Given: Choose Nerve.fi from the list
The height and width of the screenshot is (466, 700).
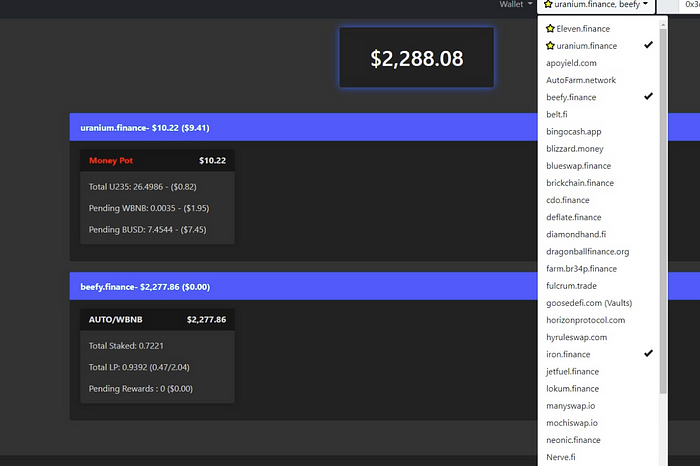Looking at the screenshot, I should pos(561,457).
